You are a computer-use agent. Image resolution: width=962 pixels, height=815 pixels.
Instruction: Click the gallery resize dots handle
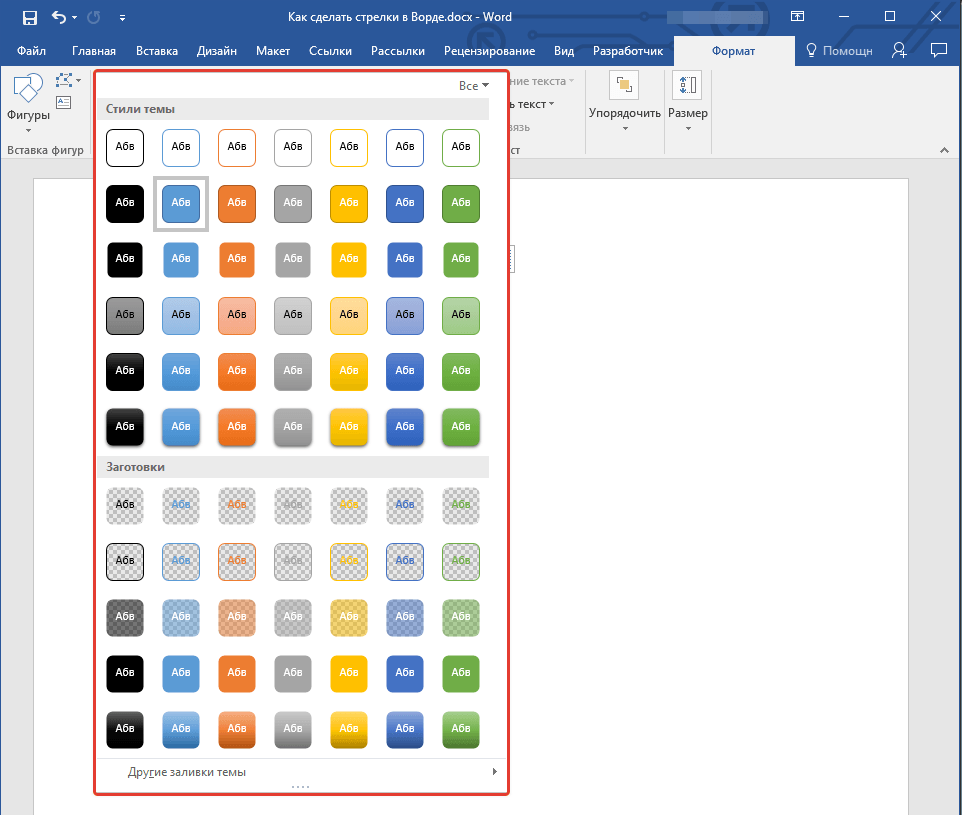tap(300, 788)
